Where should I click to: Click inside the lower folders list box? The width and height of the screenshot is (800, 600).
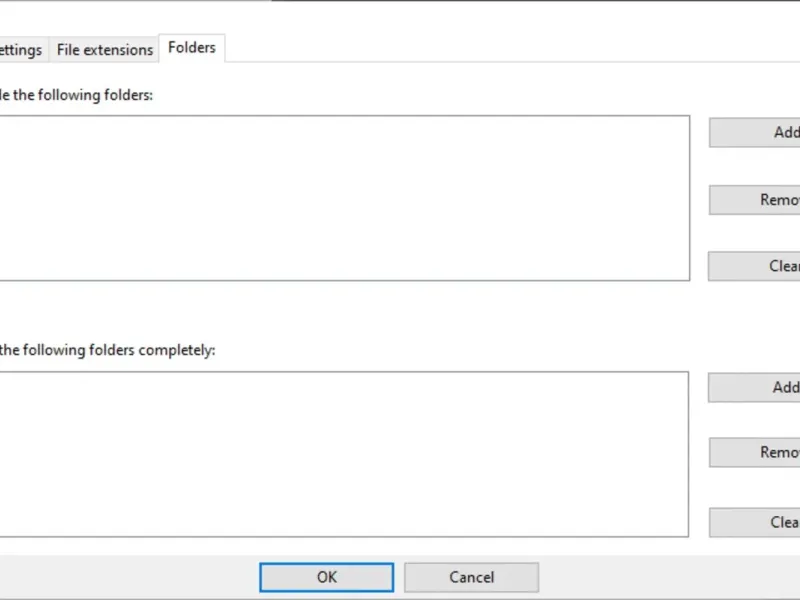(x=340, y=454)
